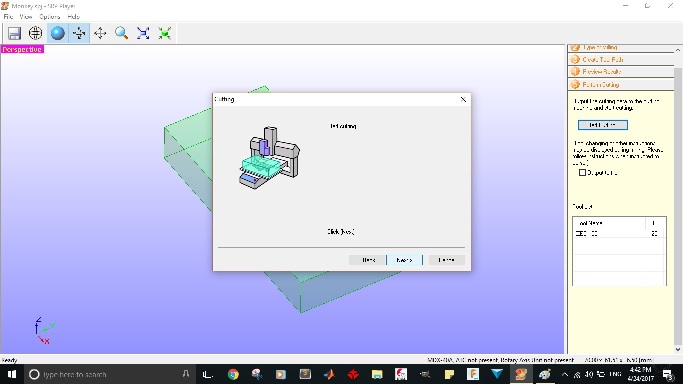
Task: Open Sticky Notes from the taskbar
Action: pos(449,374)
